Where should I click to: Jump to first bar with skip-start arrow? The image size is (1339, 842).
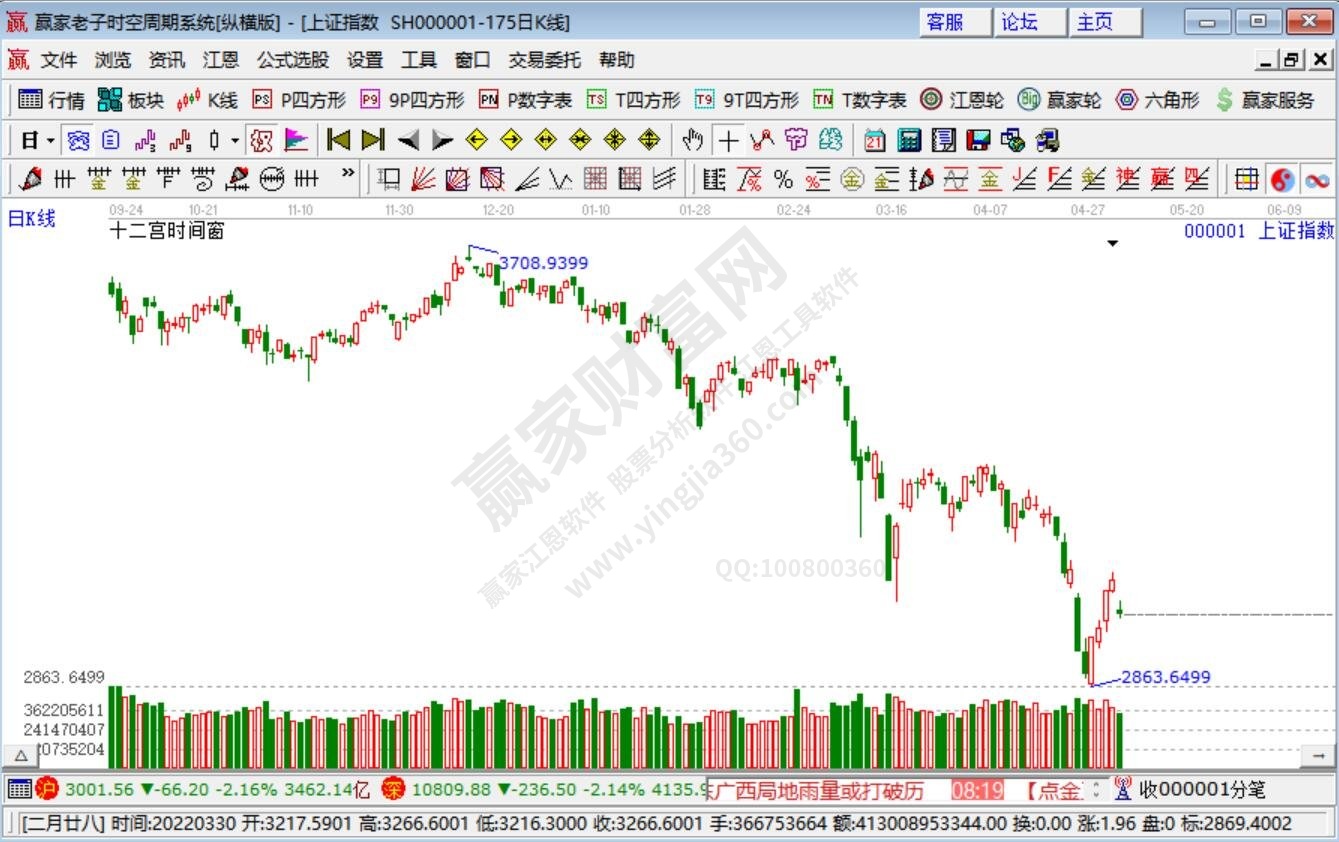(338, 140)
